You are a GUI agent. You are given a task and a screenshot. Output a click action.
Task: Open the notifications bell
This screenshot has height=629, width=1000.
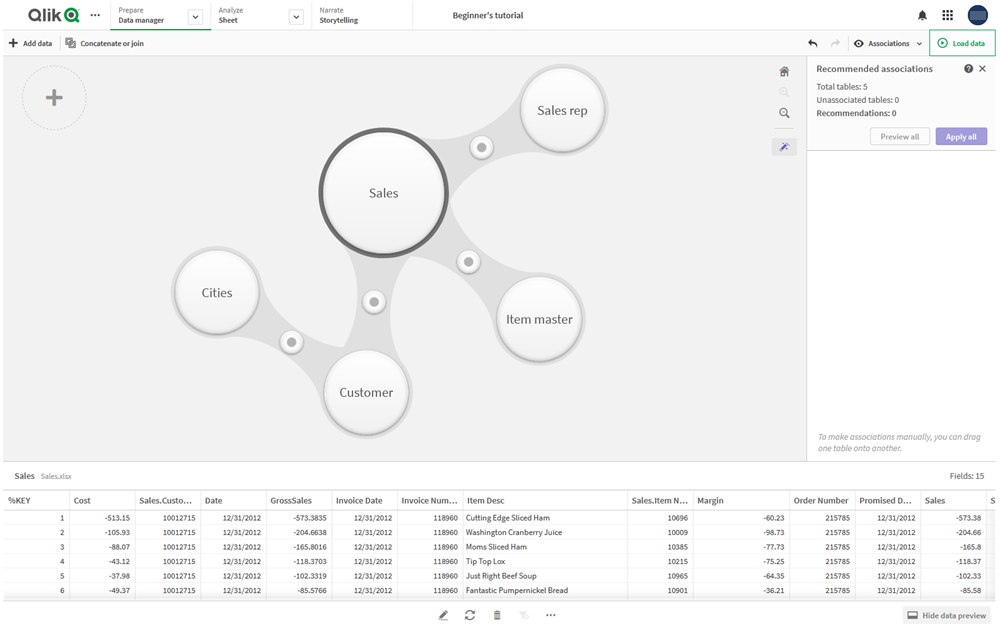coord(922,16)
